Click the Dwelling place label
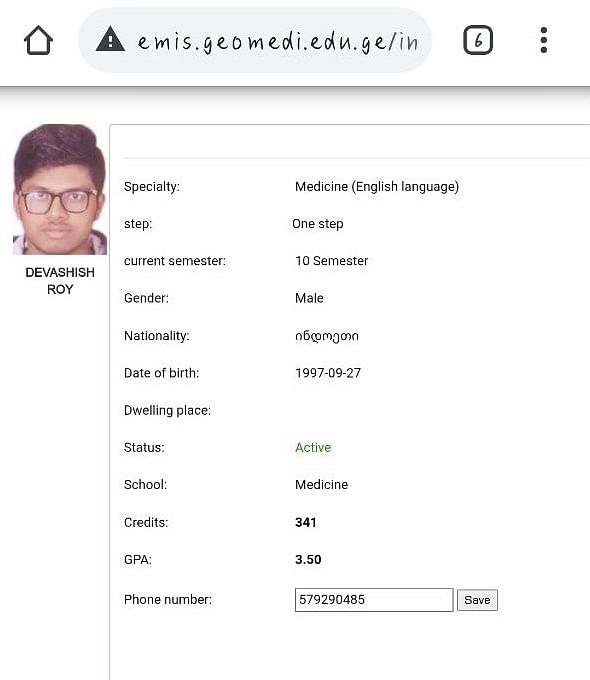 tap(167, 410)
